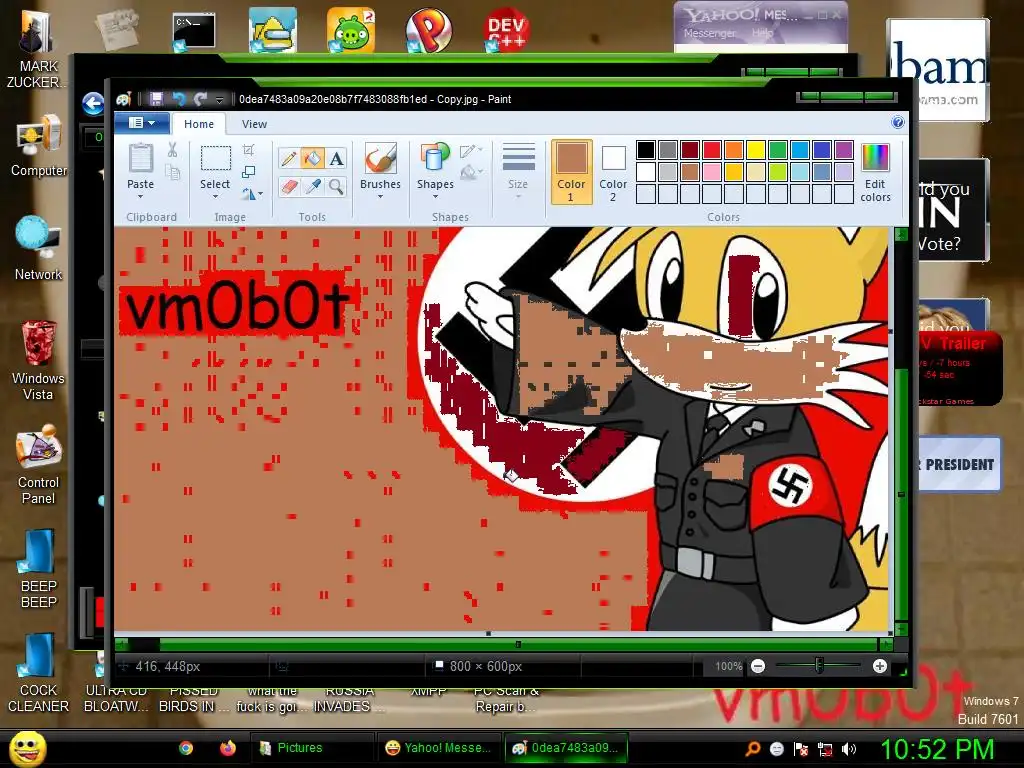
Task: Select the Magnifier tool
Action: click(x=336, y=187)
